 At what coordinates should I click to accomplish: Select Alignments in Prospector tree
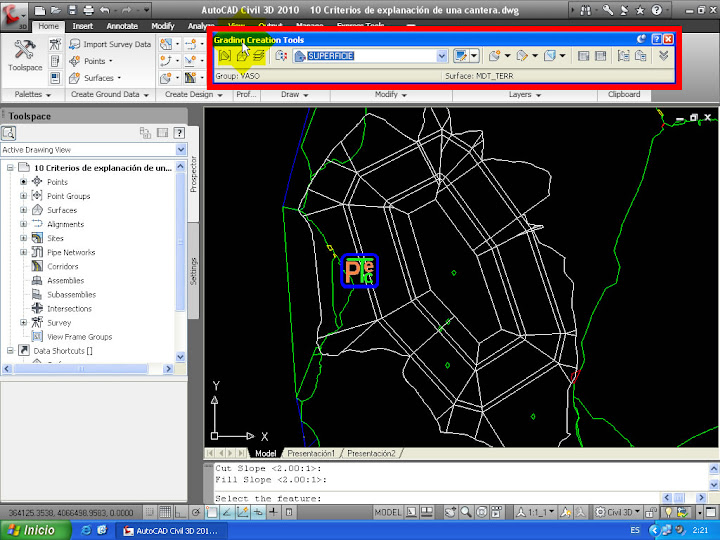[65, 224]
